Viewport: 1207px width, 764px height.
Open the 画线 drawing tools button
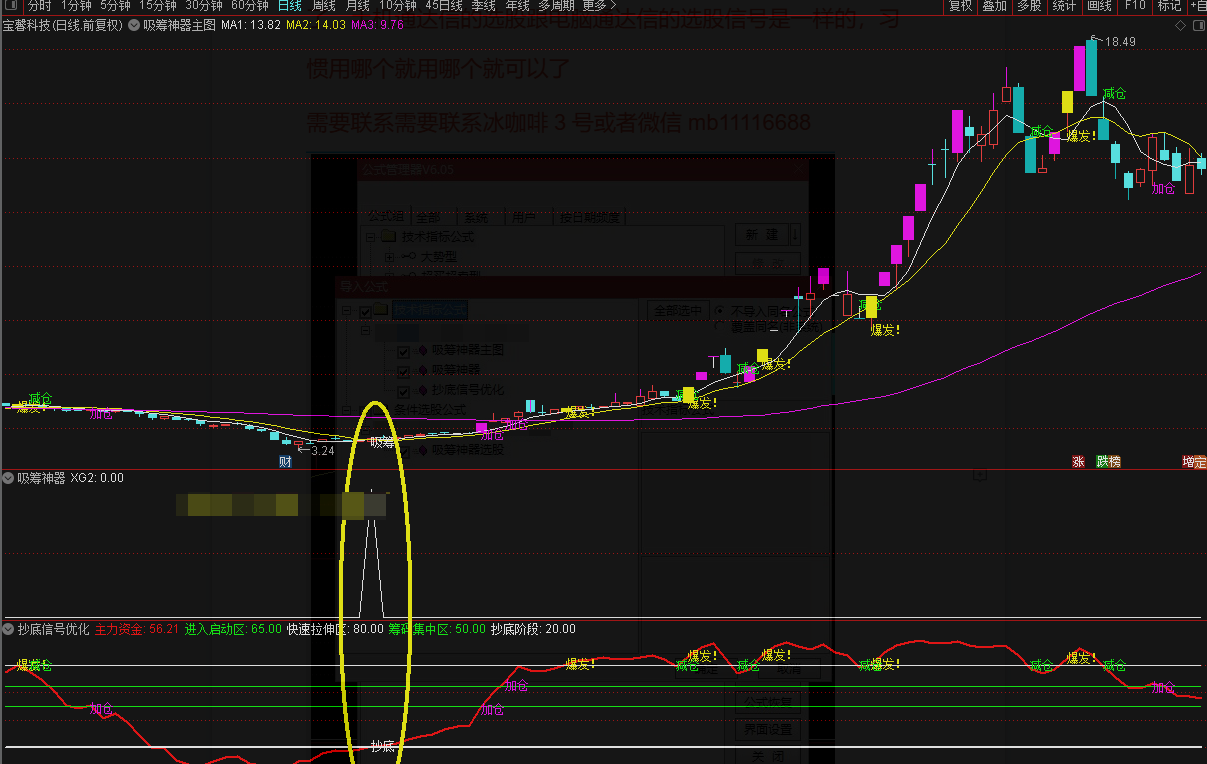[x=1099, y=6]
